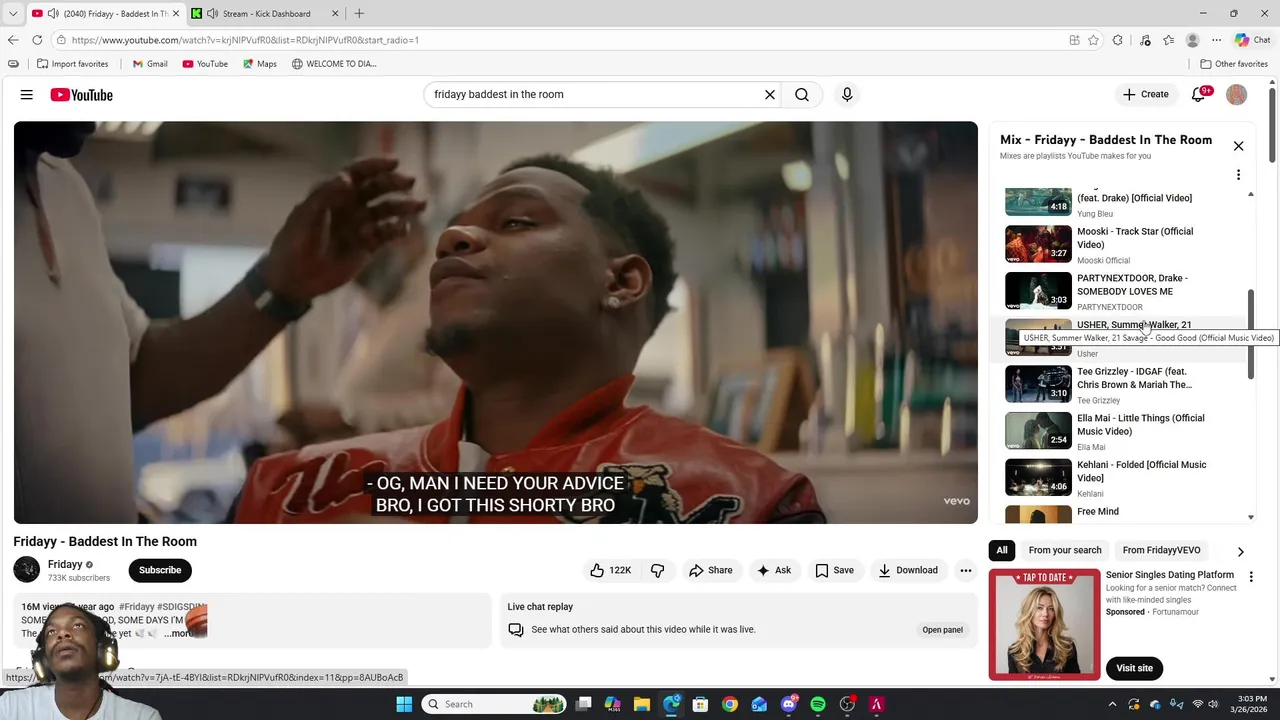Viewport: 1280px width, 720px height.
Task: Open Fridayy channel avatar
Action: tap(27, 570)
